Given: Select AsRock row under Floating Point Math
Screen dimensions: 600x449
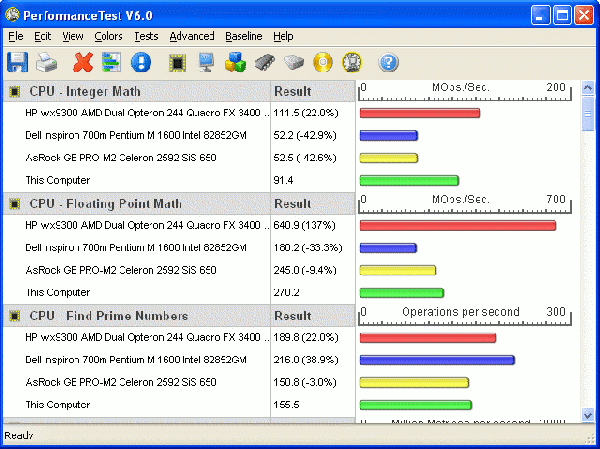Looking at the screenshot, I should pyautogui.click(x=179, y=270).
